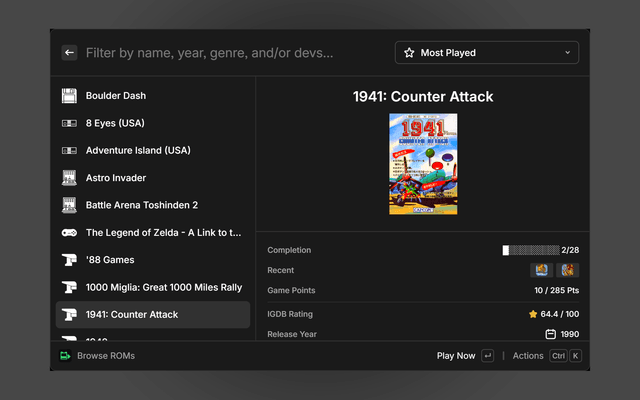
Task: Click the 1990 release year value
Action: 570,334
